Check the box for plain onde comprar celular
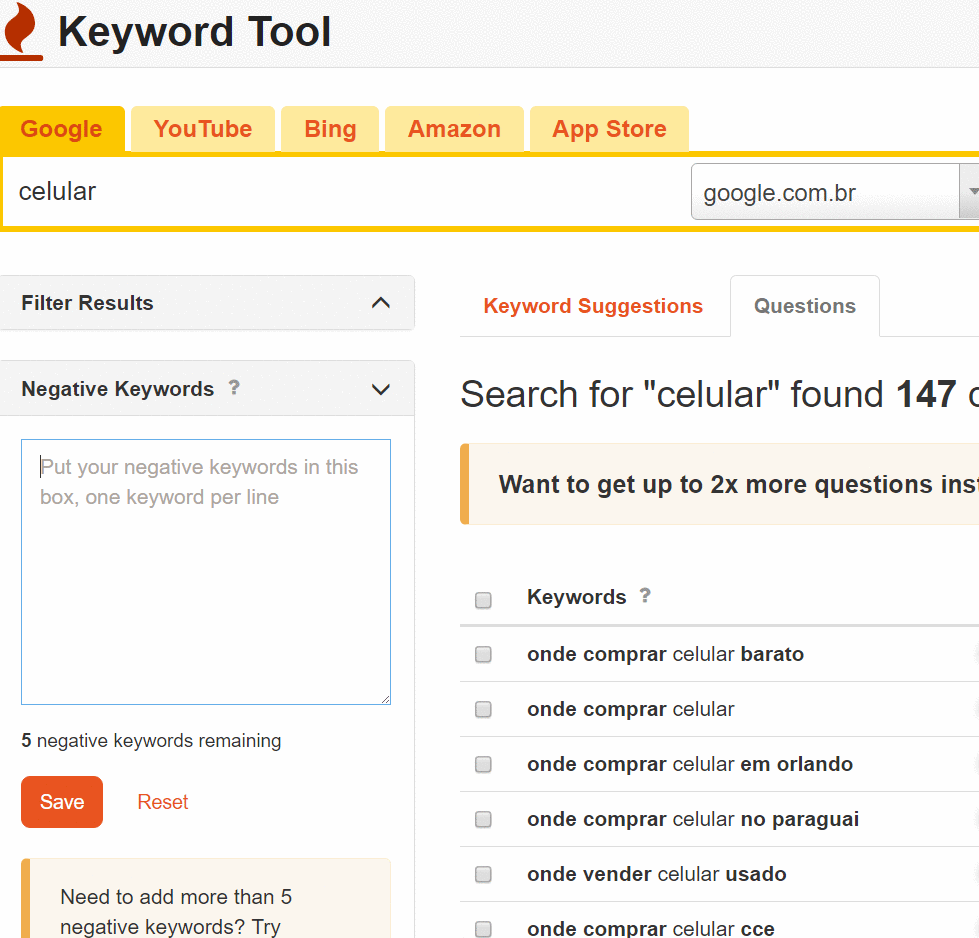Image resolution: width=979 pixels, height=938 pixels. 483,709
